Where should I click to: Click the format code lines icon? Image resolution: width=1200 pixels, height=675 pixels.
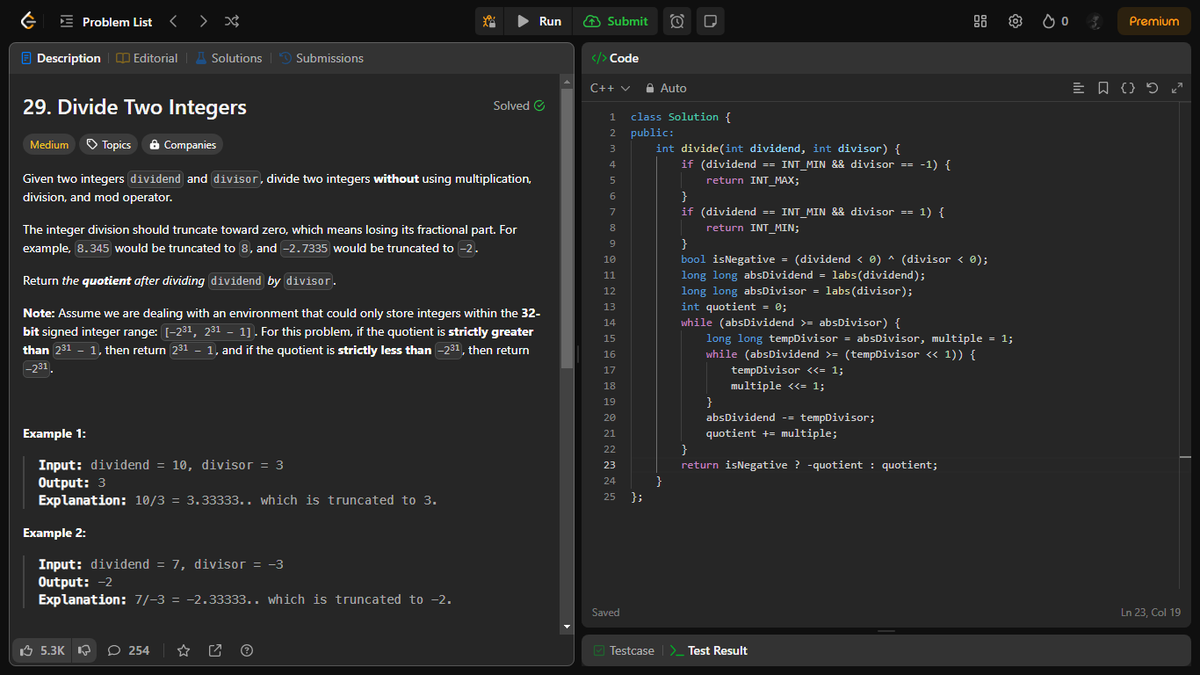tap(1078, 88)
